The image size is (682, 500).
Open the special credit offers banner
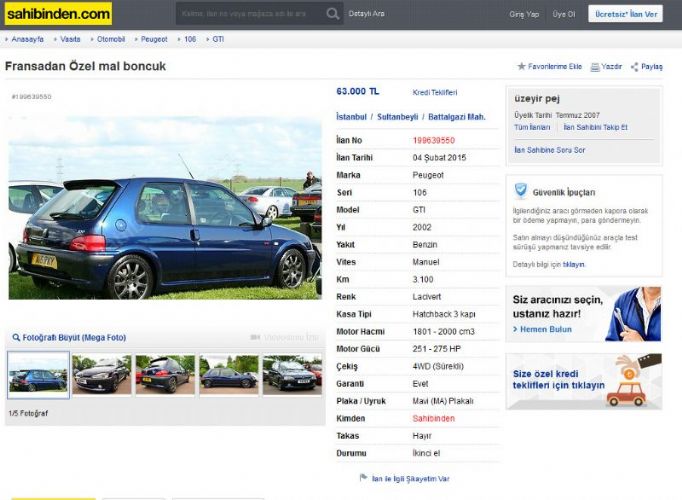point(584,381)
